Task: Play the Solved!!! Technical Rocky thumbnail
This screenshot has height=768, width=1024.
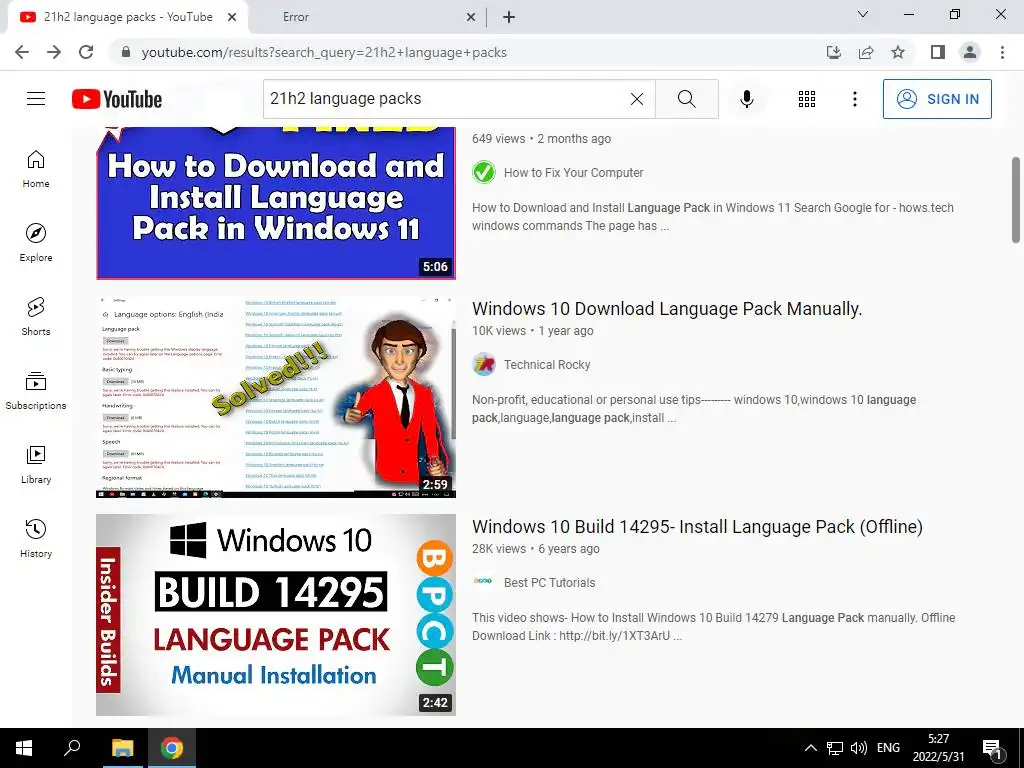Action: coord(276,396)
